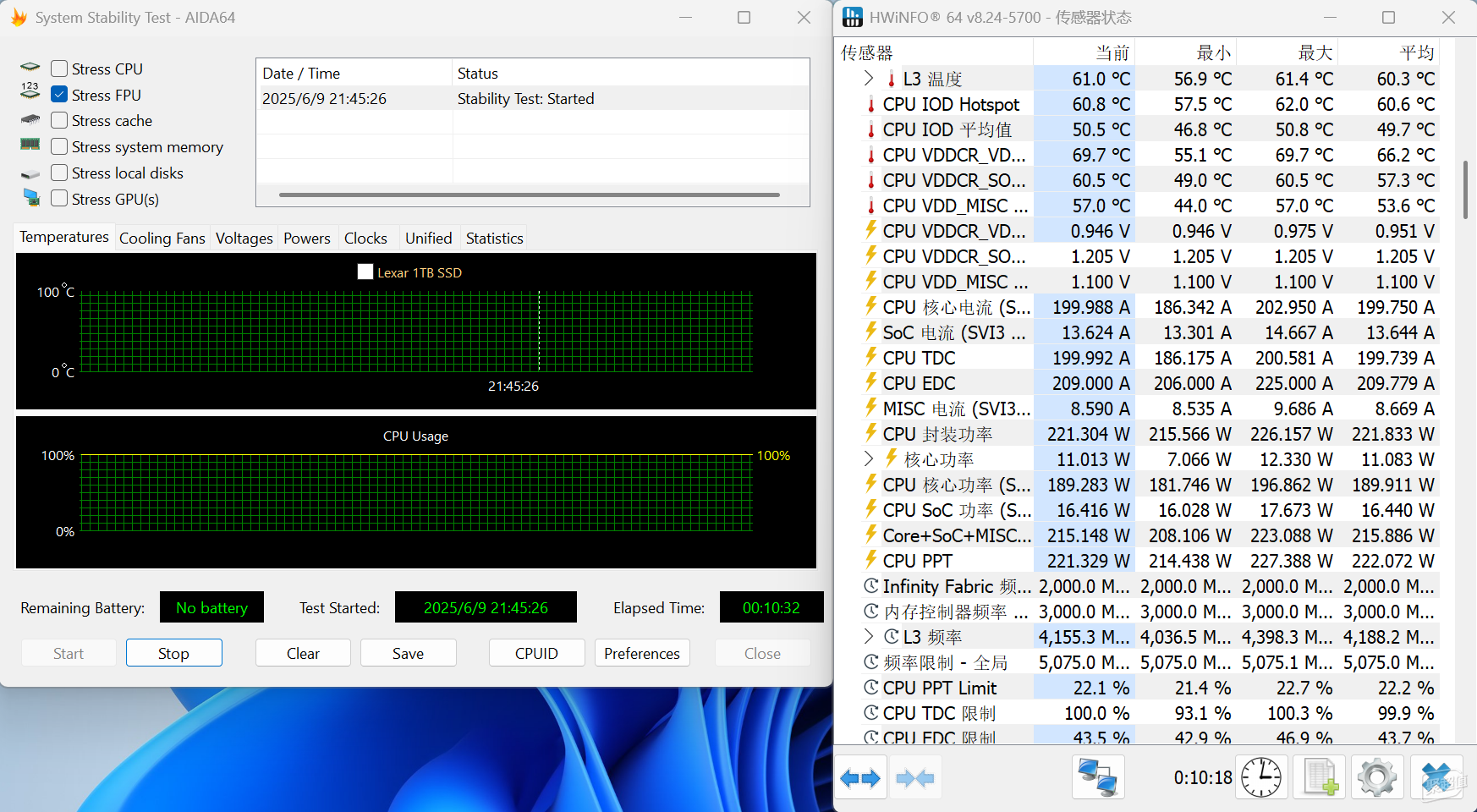Click the Date / Time column header
1477x812 pixels.
coord(354,73)
